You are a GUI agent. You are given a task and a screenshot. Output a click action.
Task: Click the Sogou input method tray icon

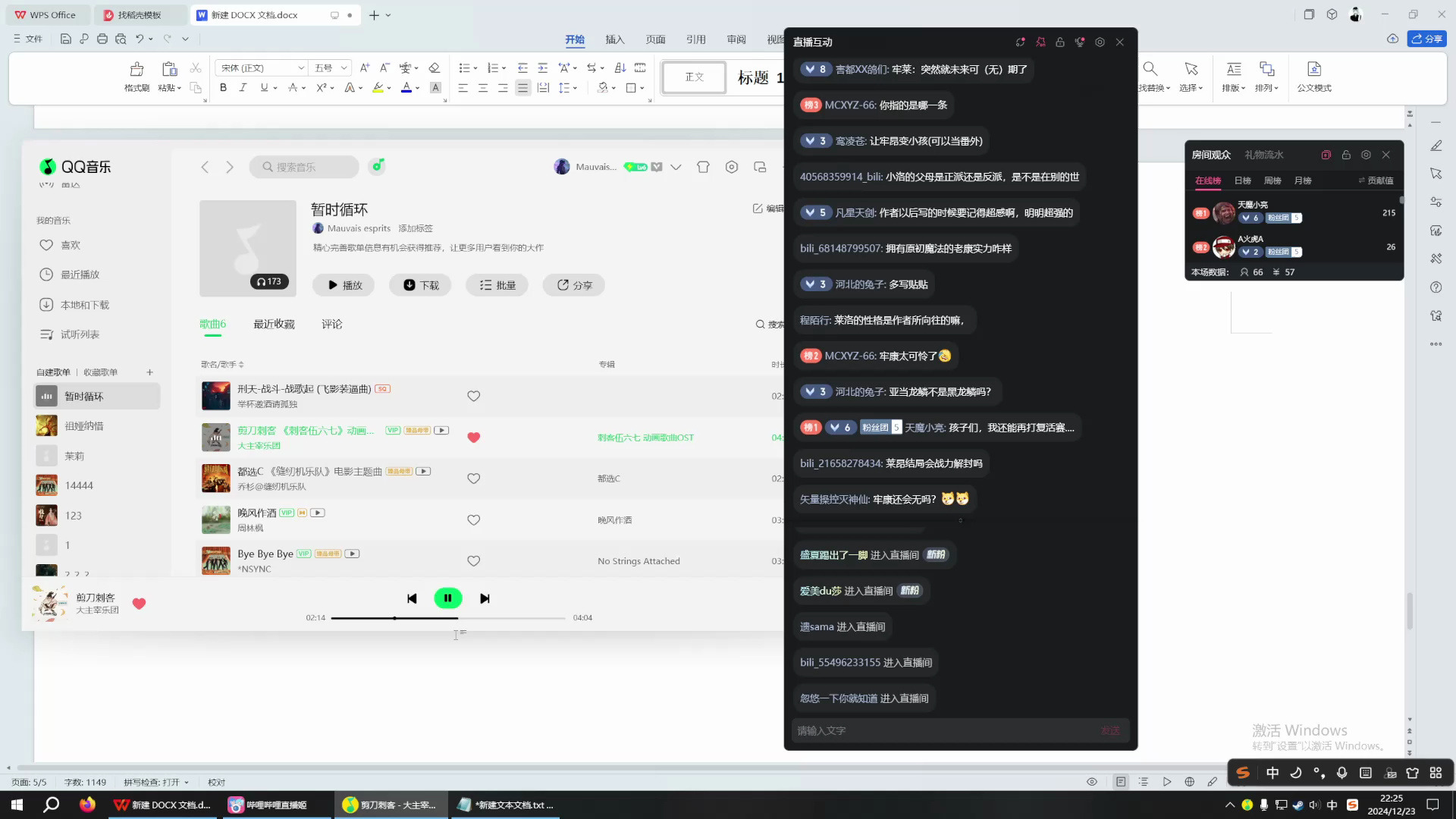(x=1352, y=805)
